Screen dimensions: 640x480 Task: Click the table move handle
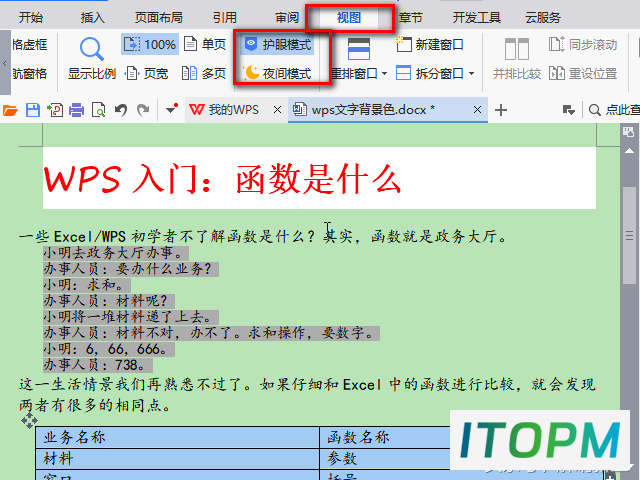29,421
